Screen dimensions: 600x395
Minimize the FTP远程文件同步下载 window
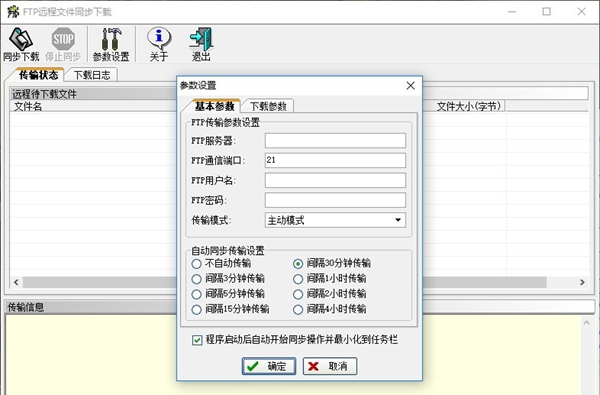pyautogui.click(x=512, y=12)
